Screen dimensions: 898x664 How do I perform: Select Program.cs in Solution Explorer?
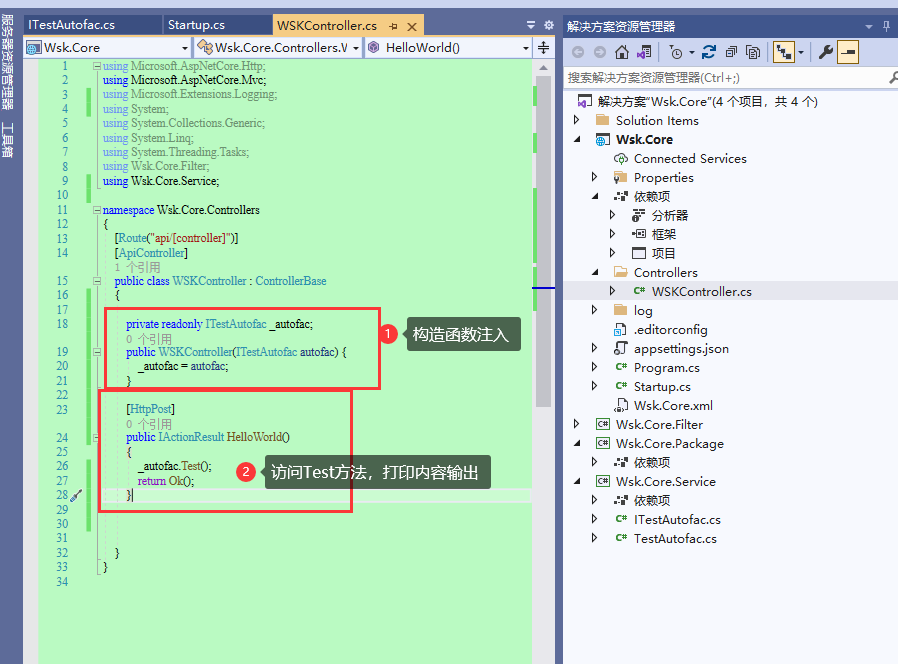pos(667,368)
